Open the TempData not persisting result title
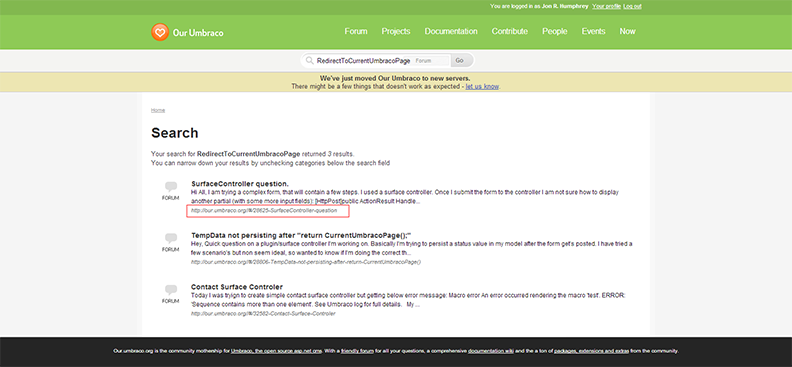The width and height of the screenshot is (792, 367). (x=302, y=235)
